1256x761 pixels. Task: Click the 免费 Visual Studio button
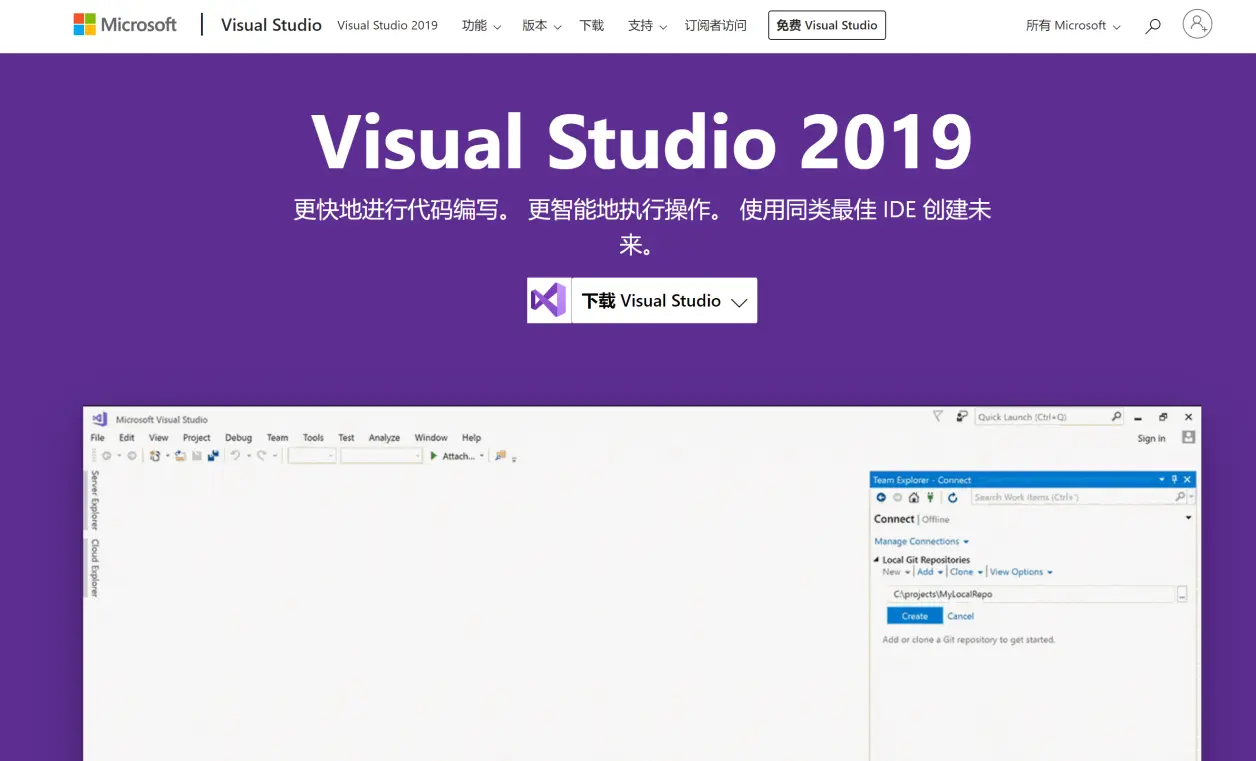coord(827,25)
